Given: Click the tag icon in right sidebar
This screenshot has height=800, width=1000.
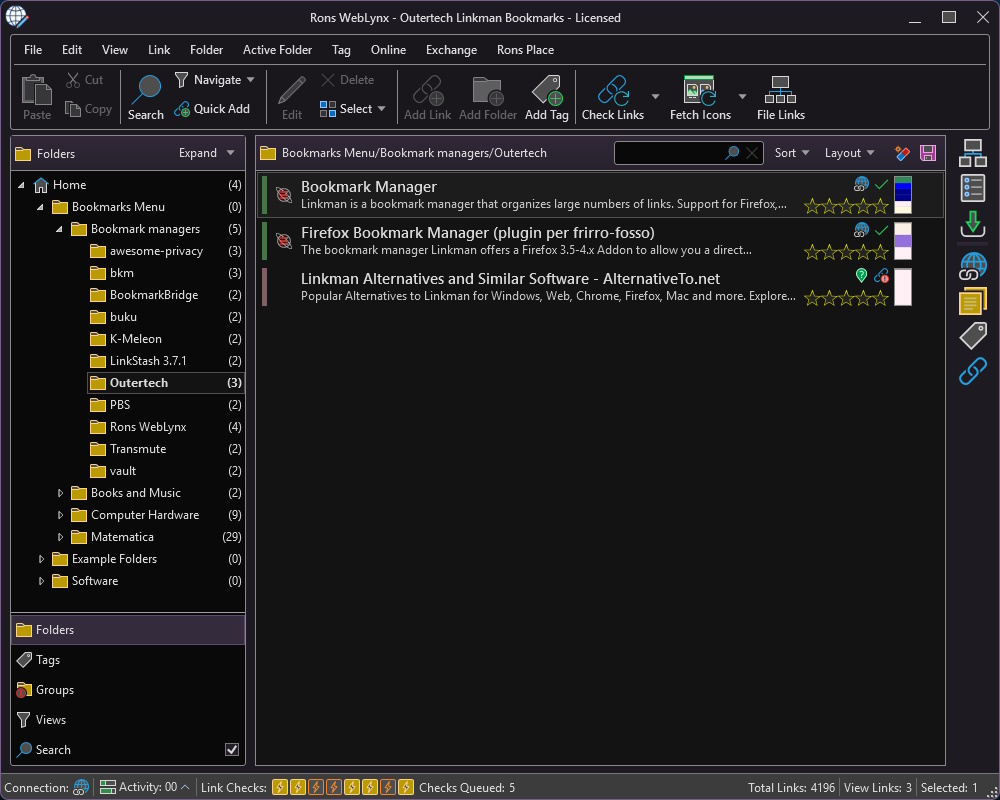Looking at the screenshot, I should click(x=973, y=336).
